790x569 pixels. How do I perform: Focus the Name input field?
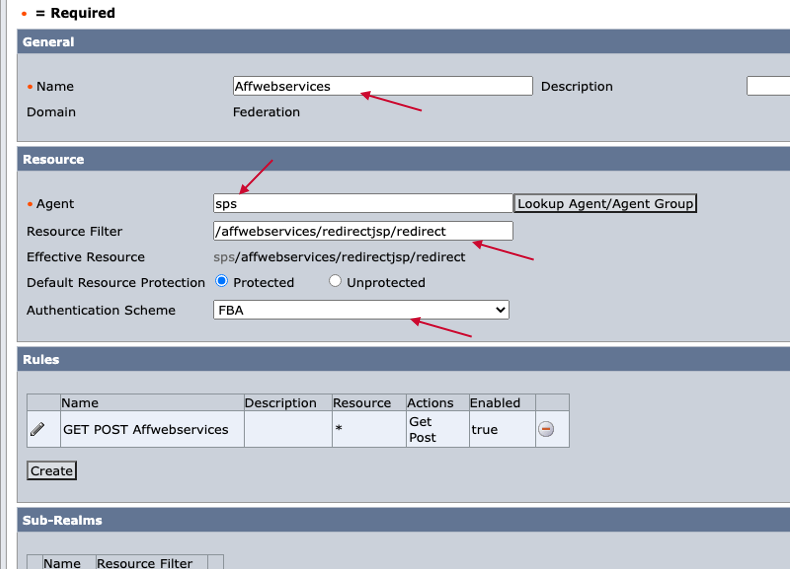(x=382, y=86)
